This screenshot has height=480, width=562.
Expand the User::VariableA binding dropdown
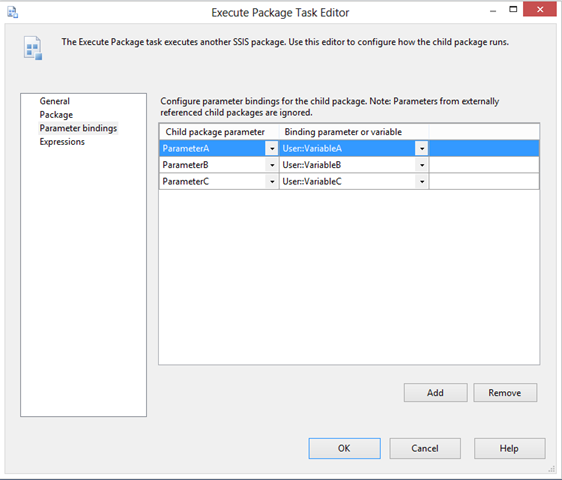[x=422, y=148]
